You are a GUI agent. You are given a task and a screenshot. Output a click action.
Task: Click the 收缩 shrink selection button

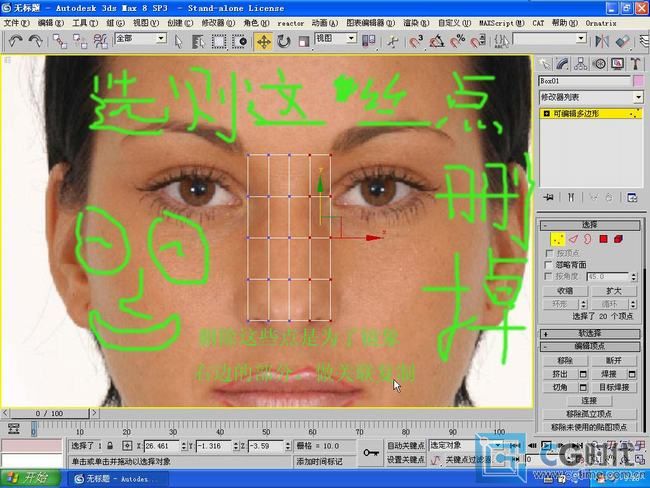[x=565, y=291]
